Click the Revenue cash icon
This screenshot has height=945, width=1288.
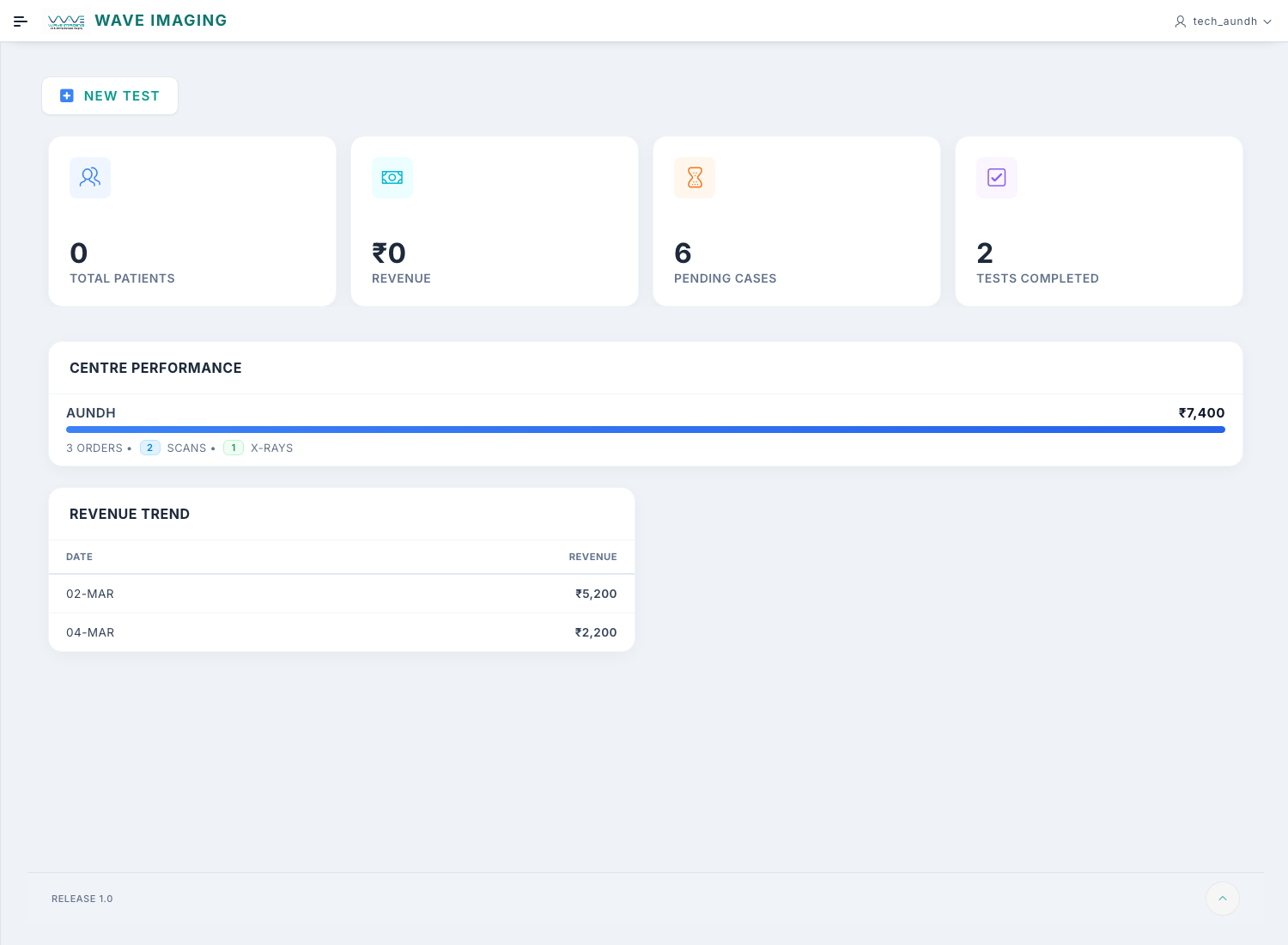pyautogui.click(x=392, y=178)
